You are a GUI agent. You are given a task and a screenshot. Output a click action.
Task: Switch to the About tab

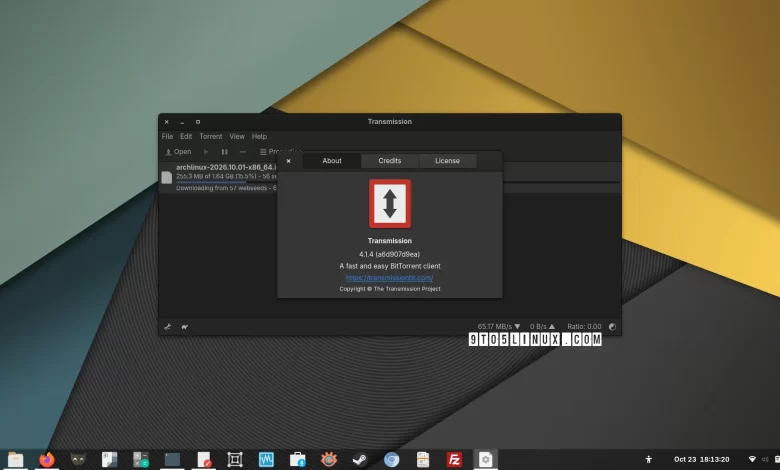click(x=332, y=161)
